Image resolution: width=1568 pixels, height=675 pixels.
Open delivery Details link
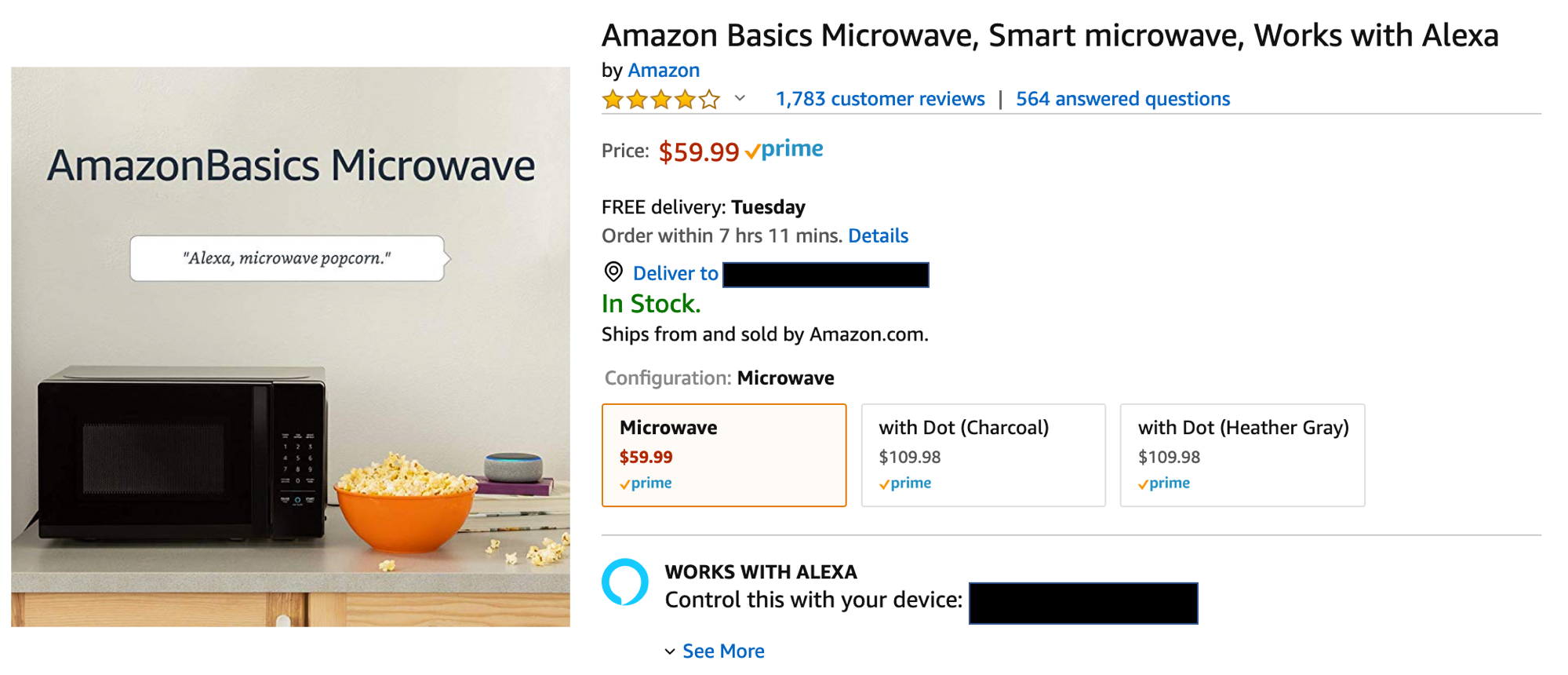[x=878, y=235]
